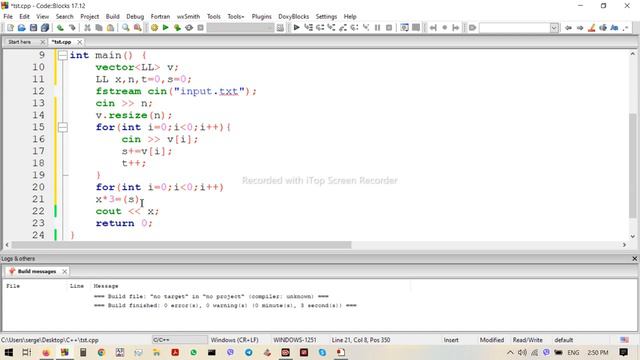
Task: Click the C/C++ language status field
Action: (x=180, y=340)
